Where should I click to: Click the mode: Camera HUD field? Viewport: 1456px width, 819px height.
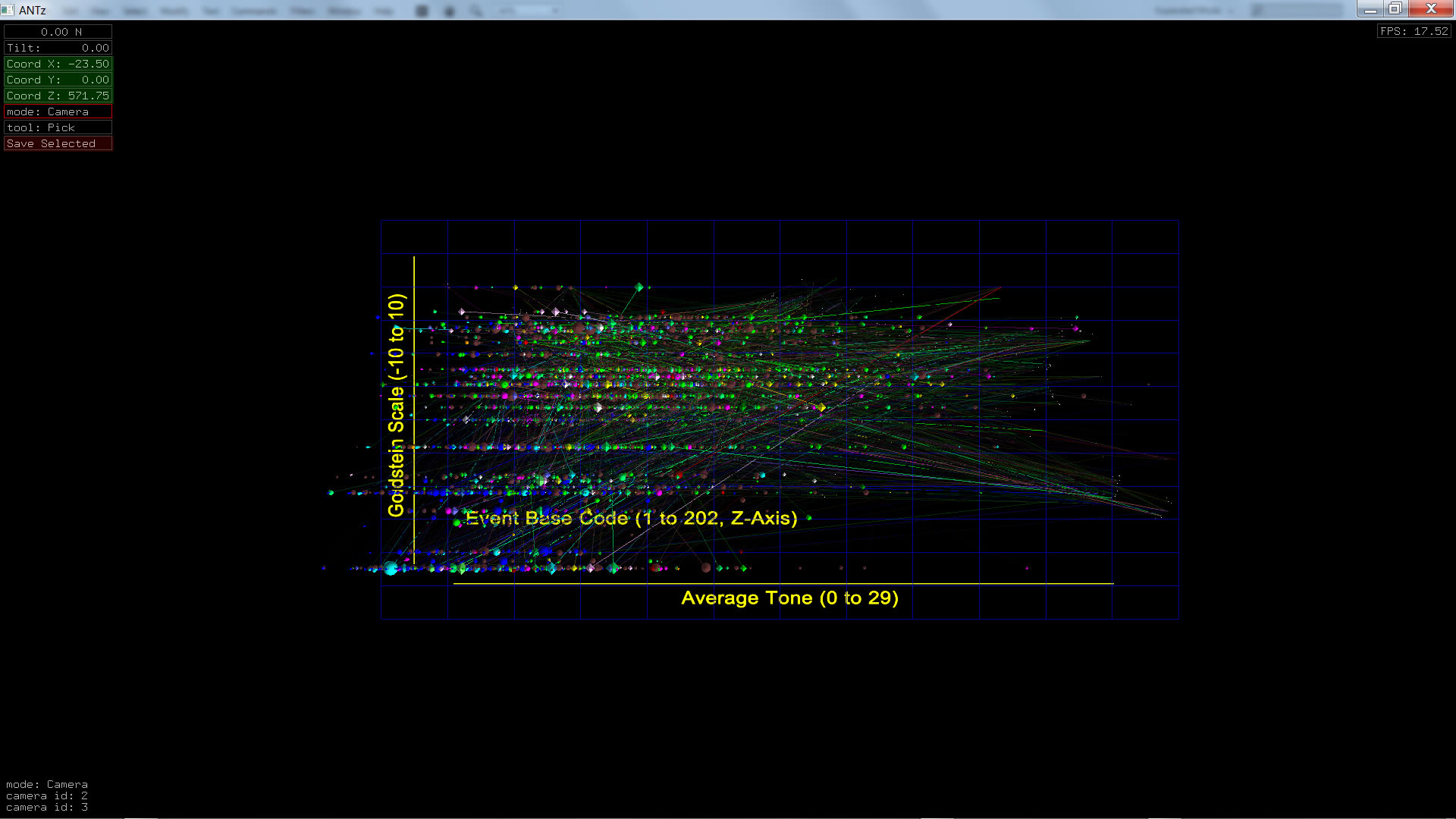pos(58,111)
